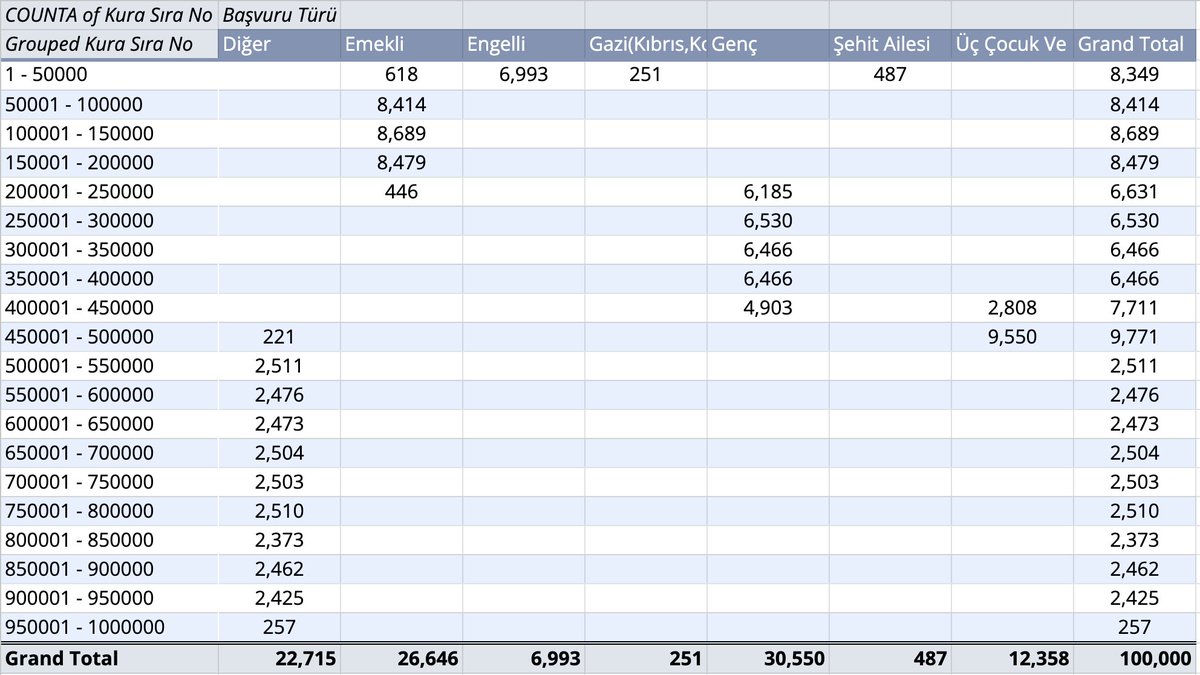Click Grand Total value 6,631

(x=1136, y=191)
